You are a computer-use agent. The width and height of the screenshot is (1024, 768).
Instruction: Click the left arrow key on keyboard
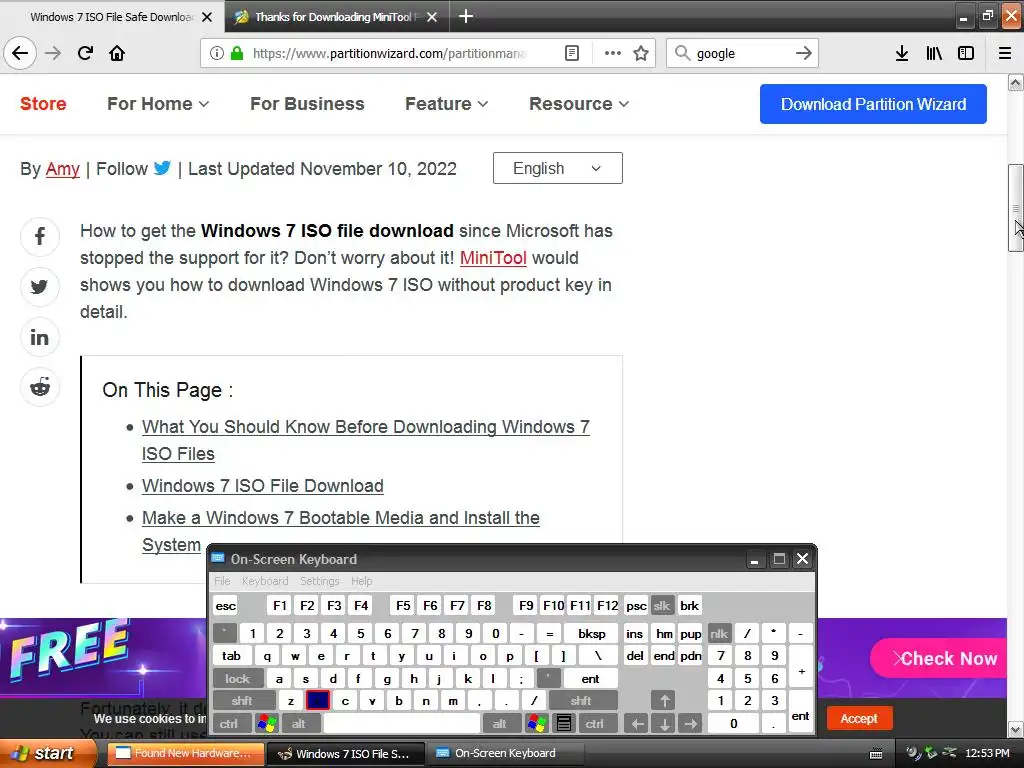click(x=637, y=723)
